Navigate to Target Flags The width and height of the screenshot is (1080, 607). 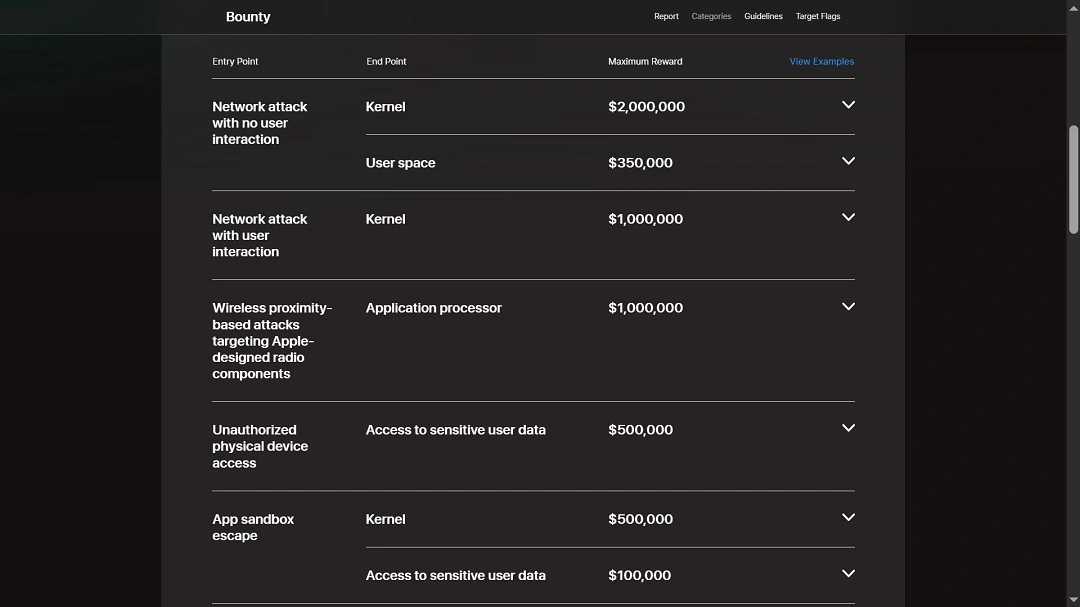[x=817, y=16]
